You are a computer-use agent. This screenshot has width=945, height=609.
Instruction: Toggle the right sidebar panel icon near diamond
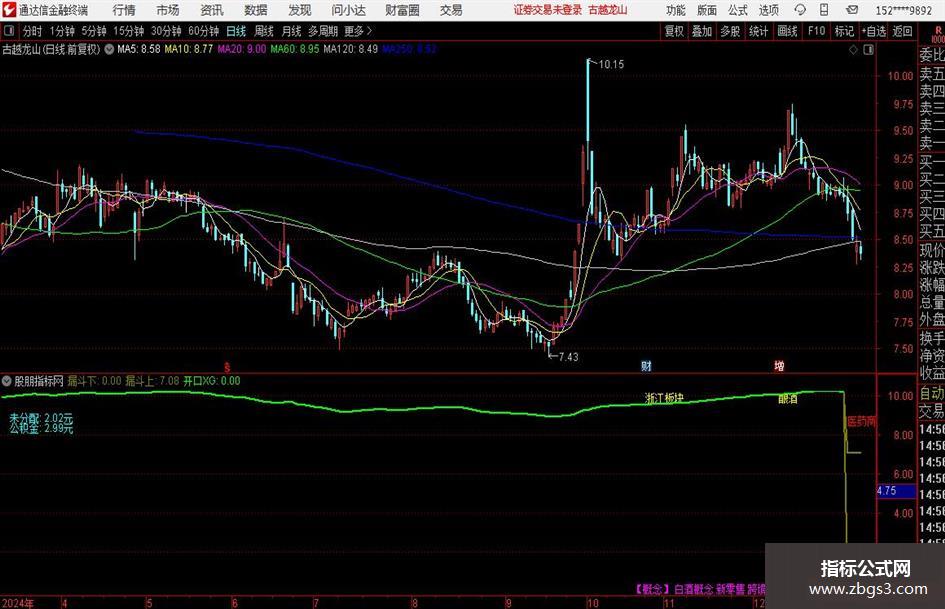868,50
